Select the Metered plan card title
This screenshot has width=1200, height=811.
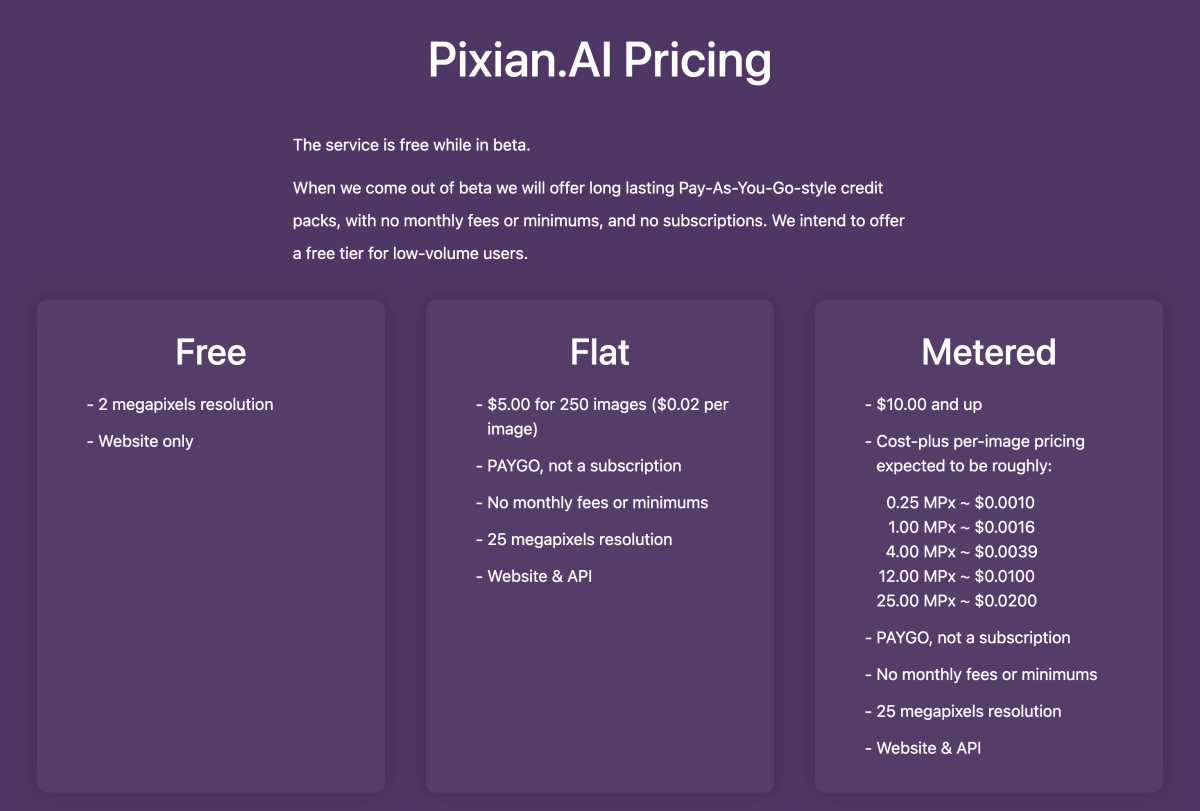point(988,352)
